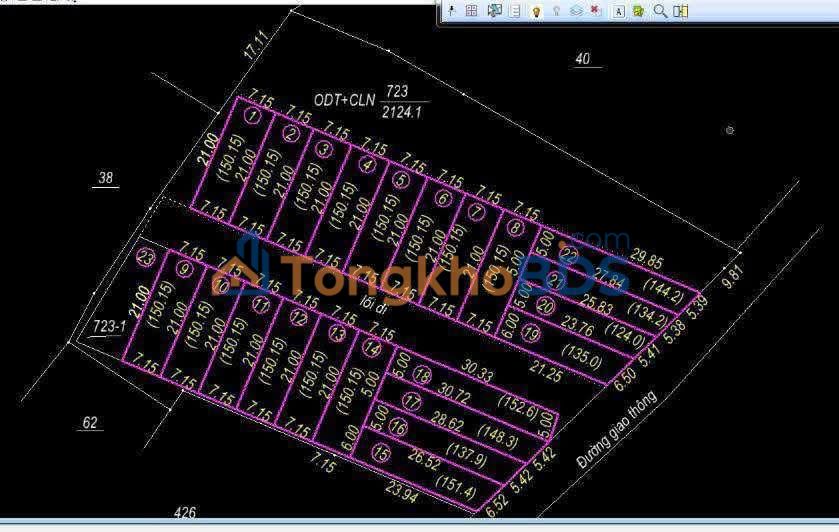The width and height of the screenshot is (839, 532).
Task: Click the four-squares grid icon
Action: pyautogui.click(x=472, y=11)
